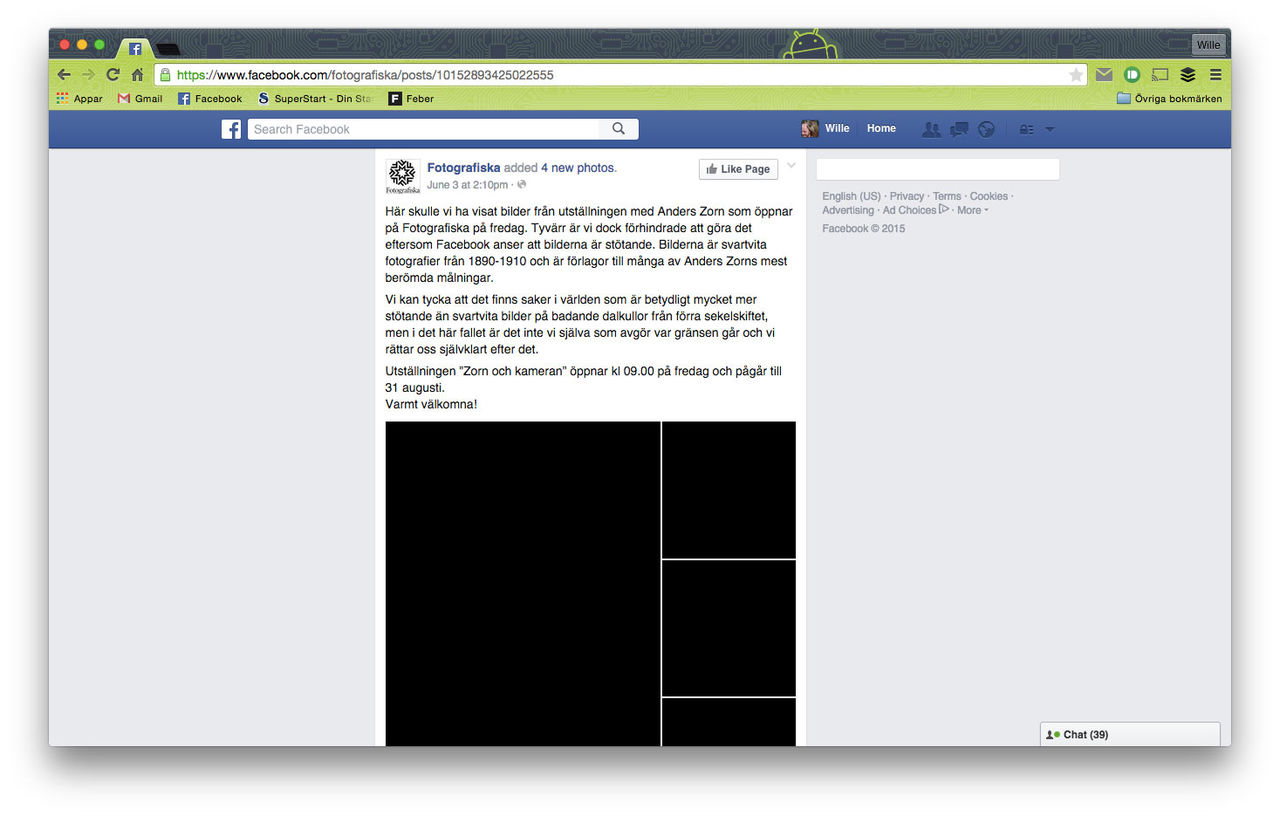The height and width of the screenshot is (816, 1280).
Task: Open the Chrome hamburger menu
Action: [x=1215, y=75]
